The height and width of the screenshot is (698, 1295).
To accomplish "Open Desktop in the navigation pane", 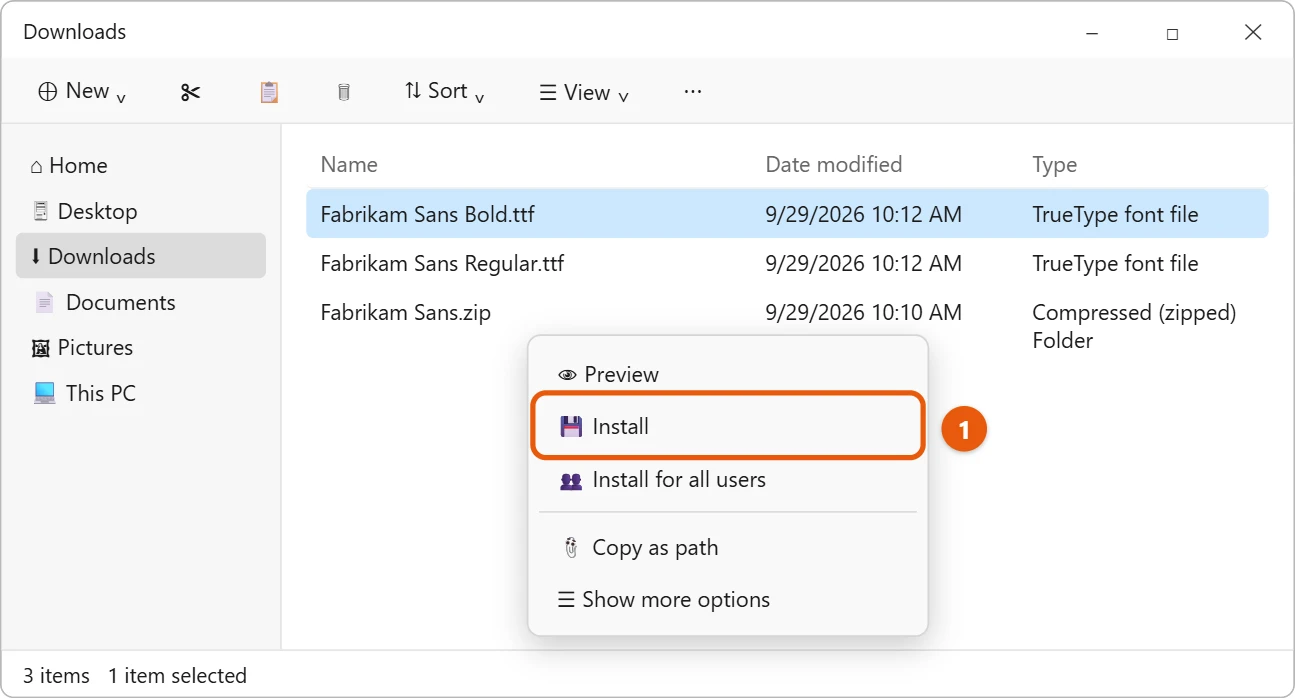I will pos(141,211).
